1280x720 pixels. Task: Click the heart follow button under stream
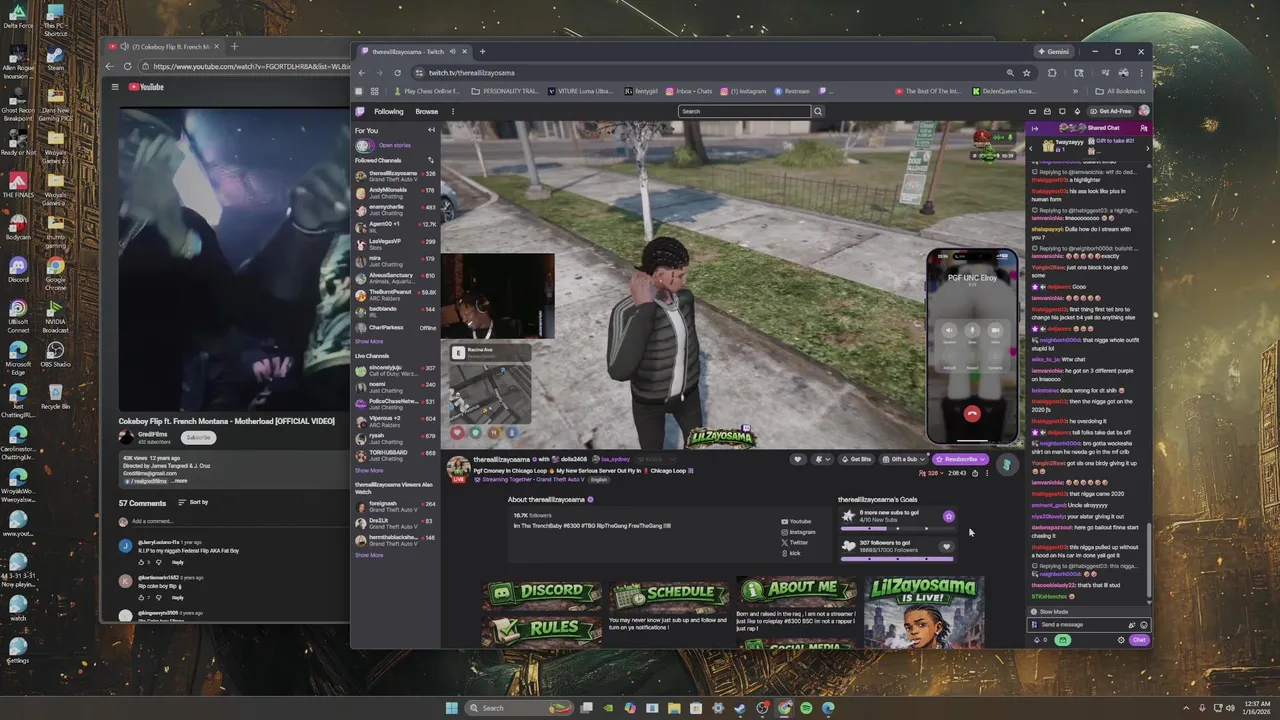pos(797,459)
